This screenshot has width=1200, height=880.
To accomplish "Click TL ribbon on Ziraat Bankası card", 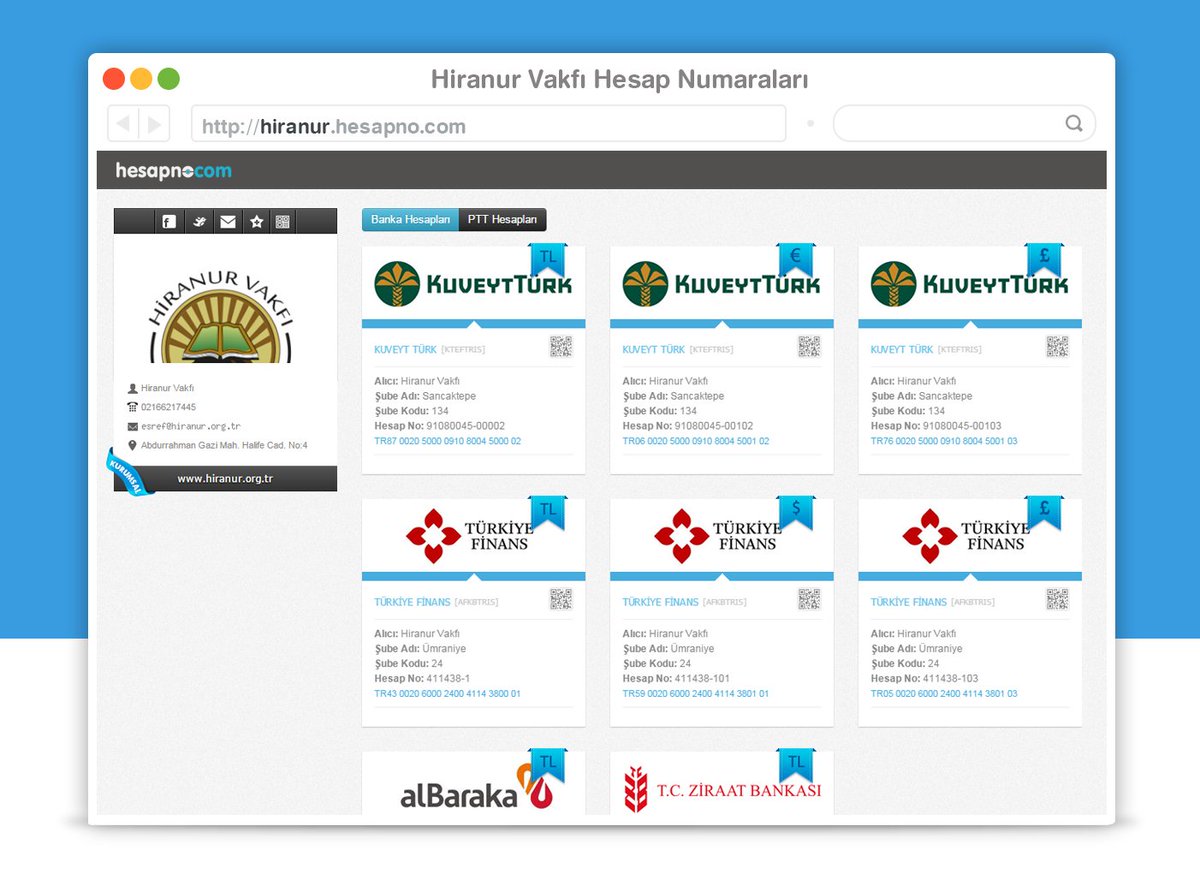I will click(x=796, y=765).
